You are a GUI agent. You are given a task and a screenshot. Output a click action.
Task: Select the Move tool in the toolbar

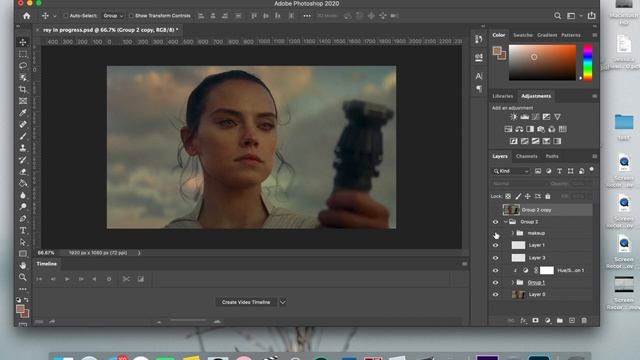23,42
